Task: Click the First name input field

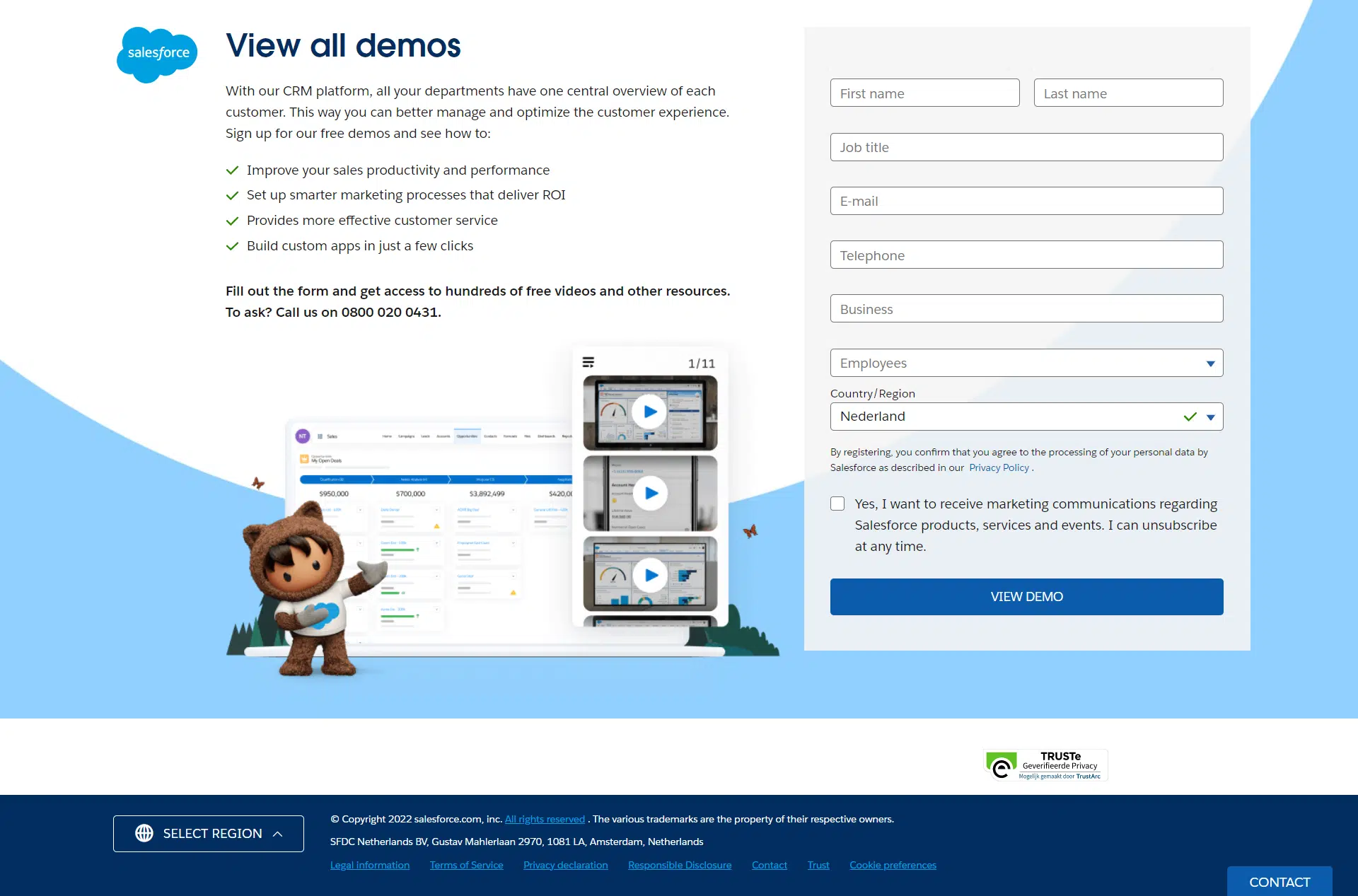Action: click(924, 93)
